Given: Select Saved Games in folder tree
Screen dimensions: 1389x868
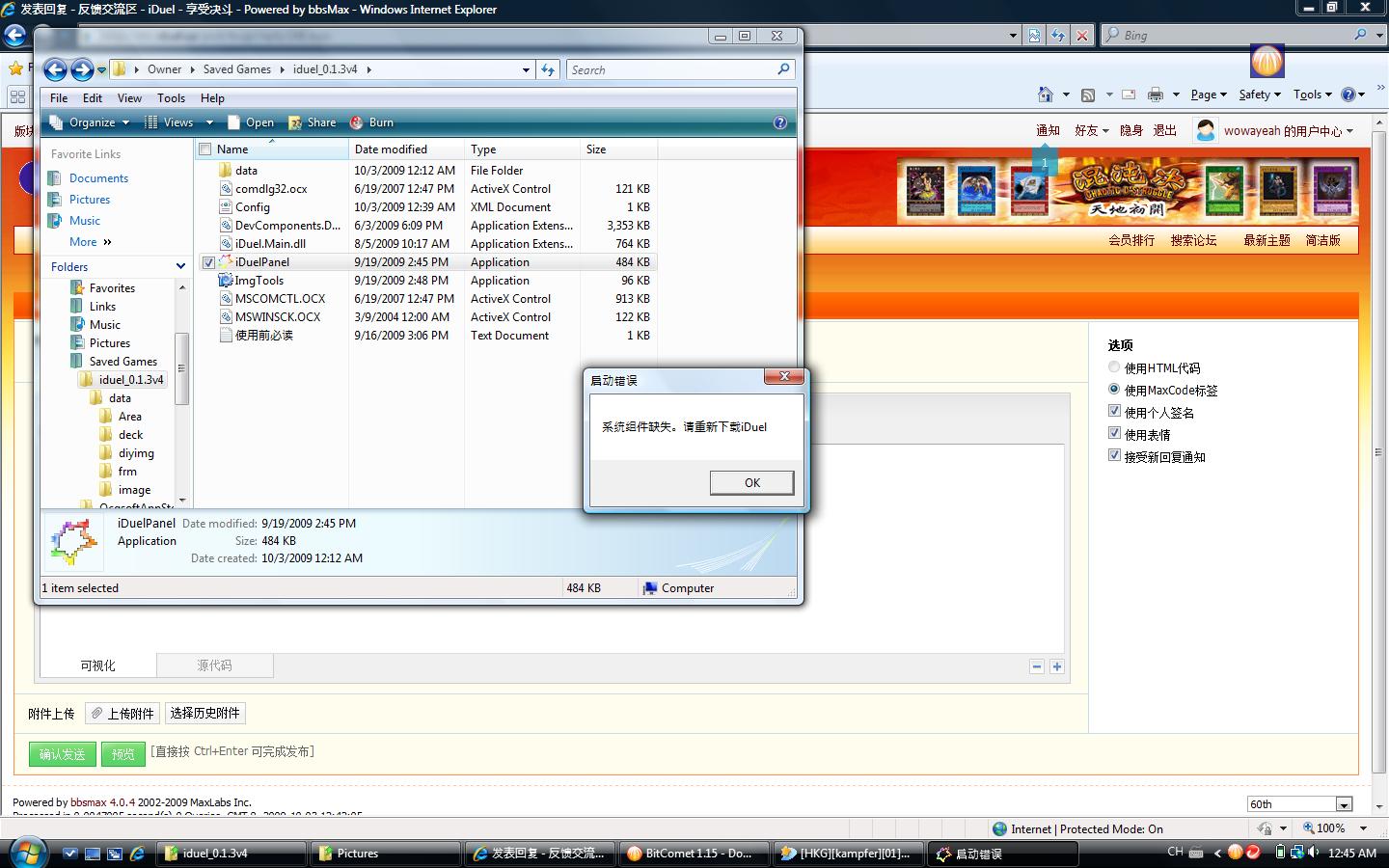Looking at the screenshot, I should (x=123, y=362).
